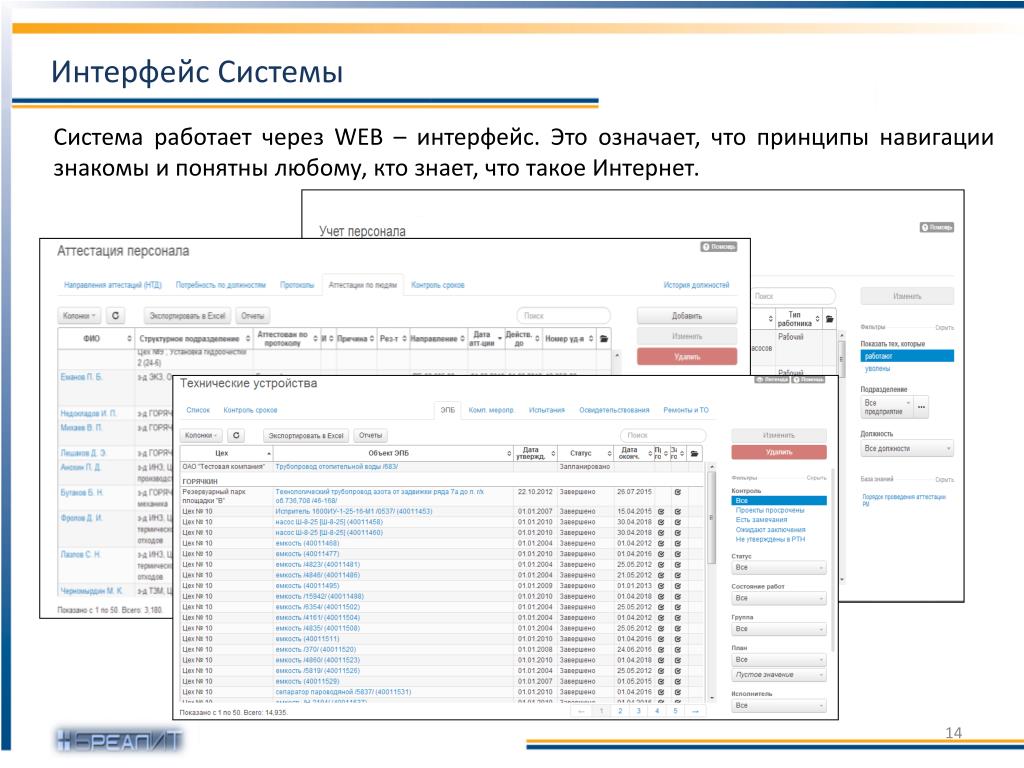The width and height of the screenshot is (1024, 768).
Task: Click the first check icon in the Испритель 1600ИУ row
Action: [661, 511]
